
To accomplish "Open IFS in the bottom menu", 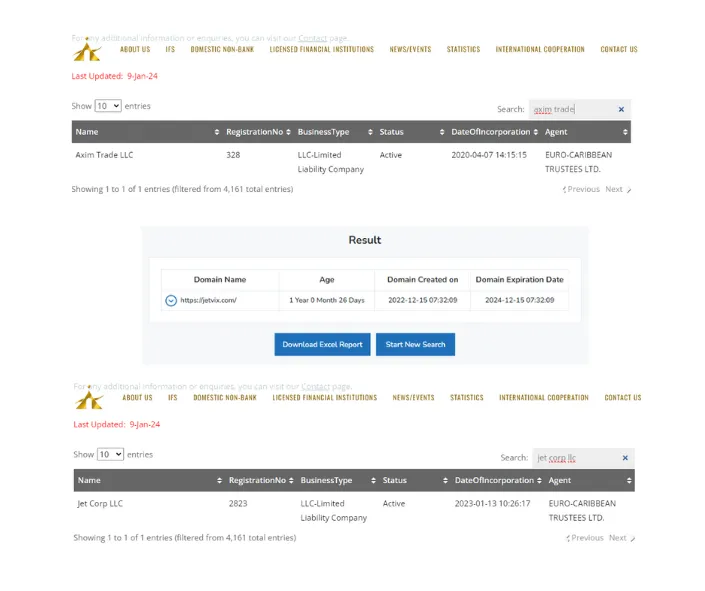I will (173, 398).
